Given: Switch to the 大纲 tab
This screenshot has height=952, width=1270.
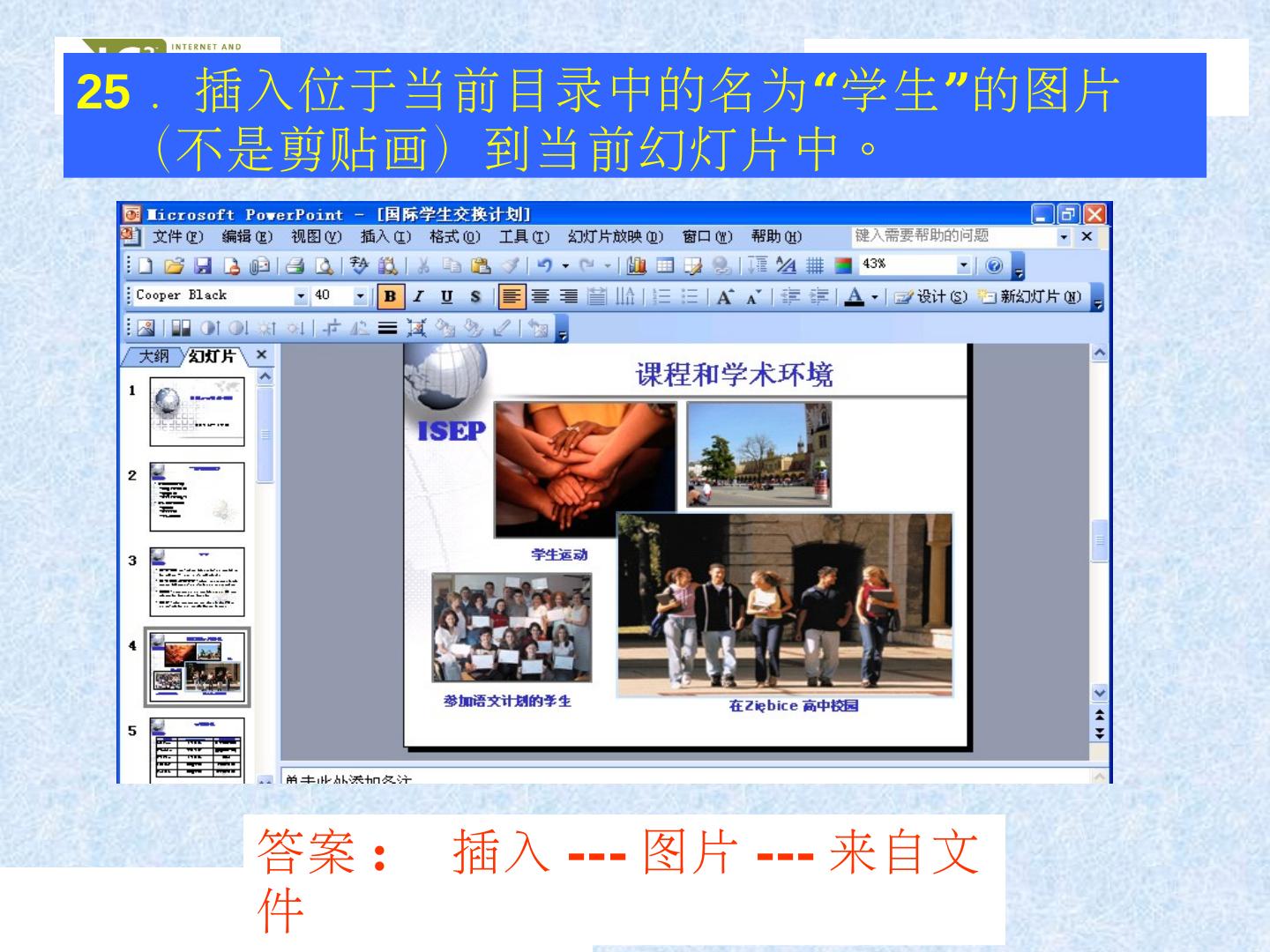Looking at the screenshot, I should 153,356.
